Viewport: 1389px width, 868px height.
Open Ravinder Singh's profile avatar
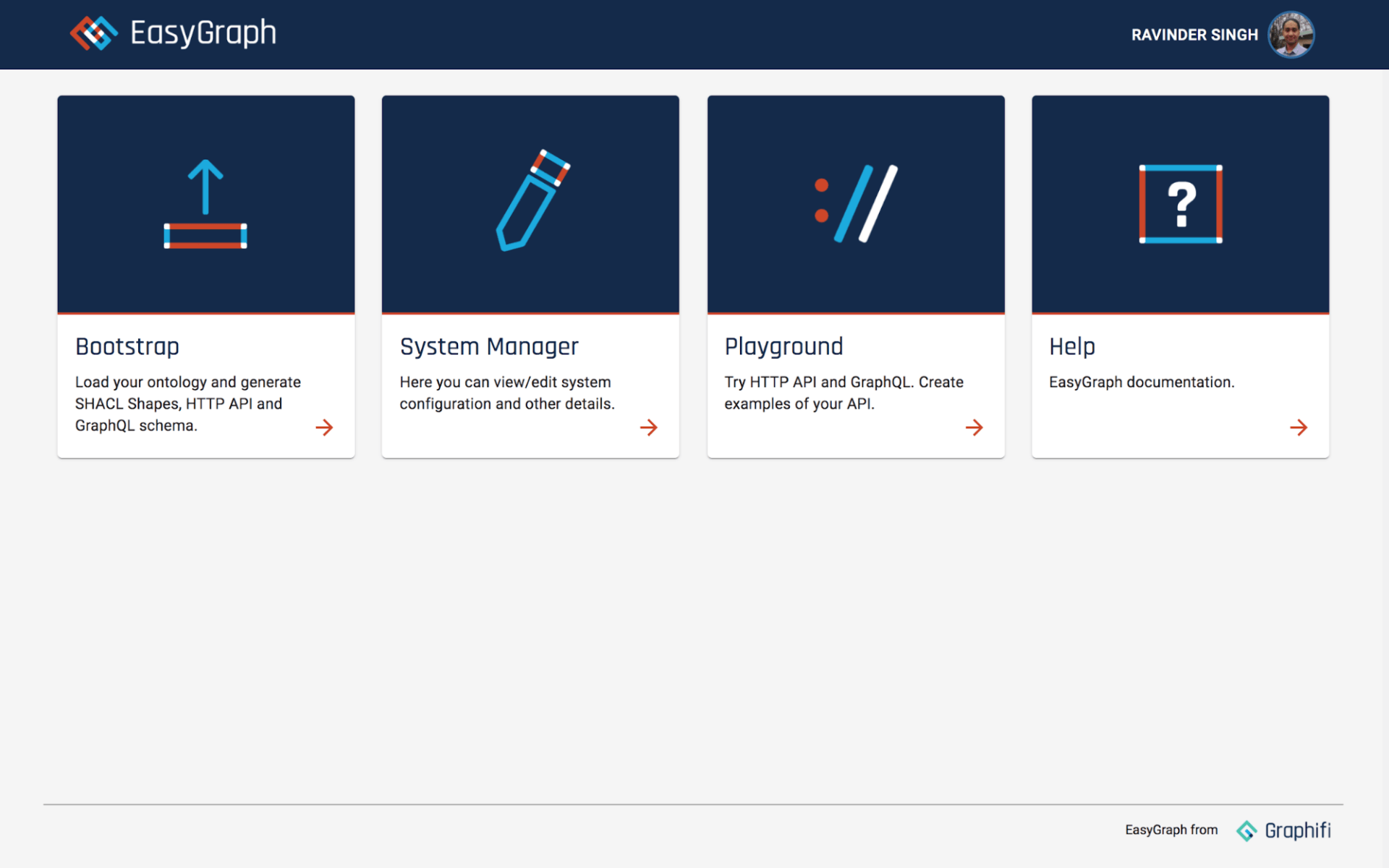point(1291,34)
